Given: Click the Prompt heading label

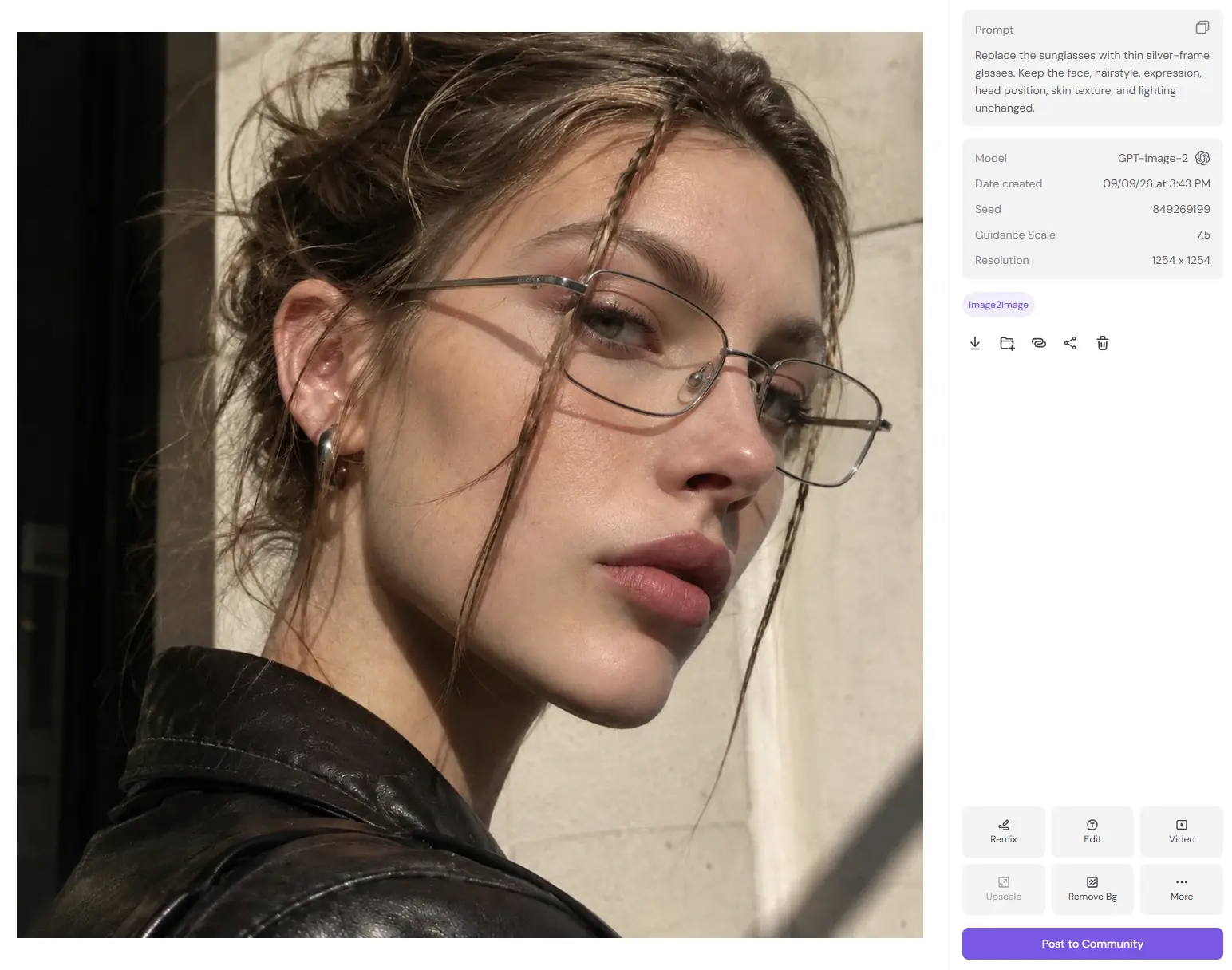Looking at the screenshot, I should click(994, 30).
